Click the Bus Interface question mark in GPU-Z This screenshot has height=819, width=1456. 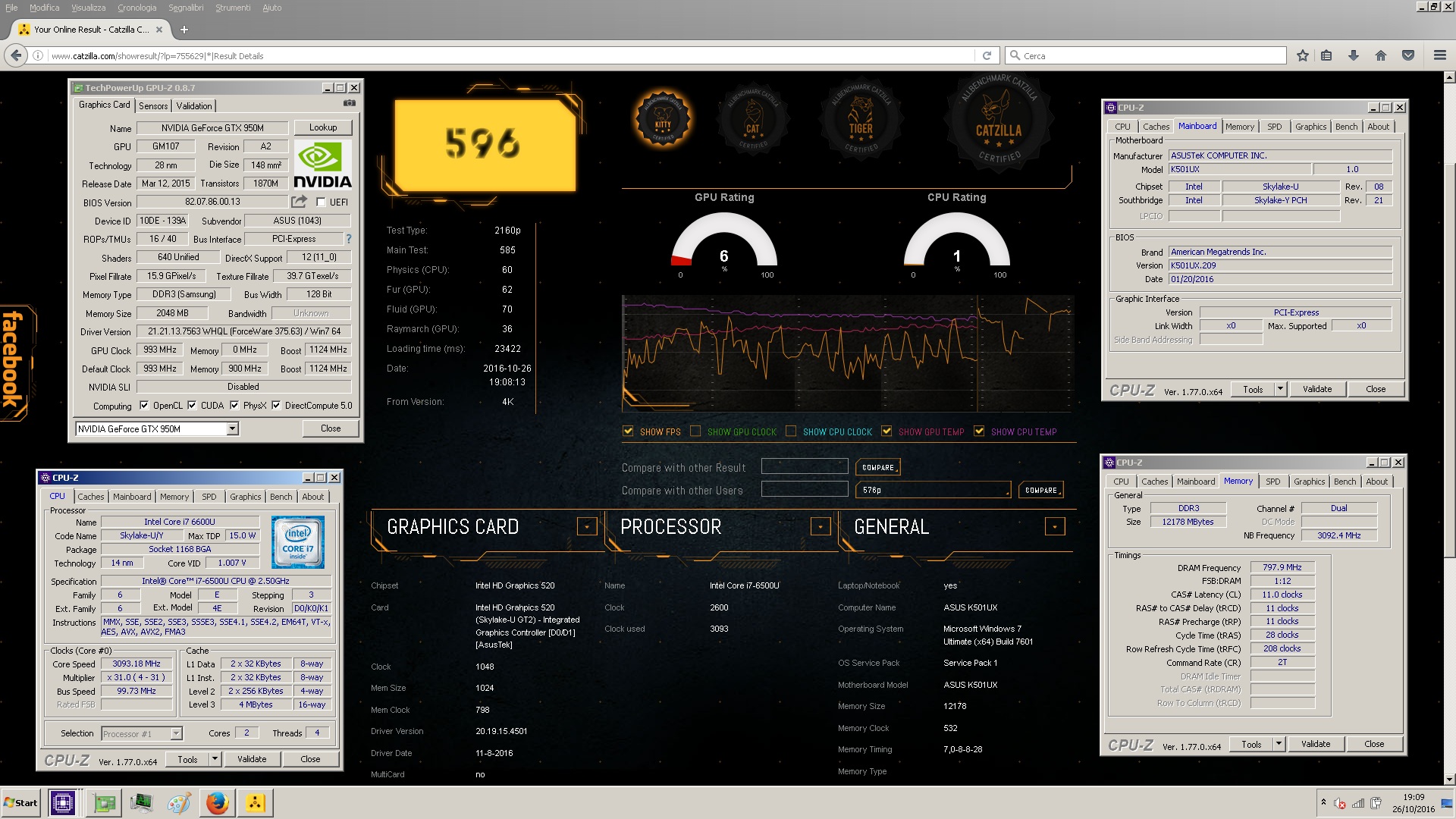pyautogui.click(x=349, y=239)
